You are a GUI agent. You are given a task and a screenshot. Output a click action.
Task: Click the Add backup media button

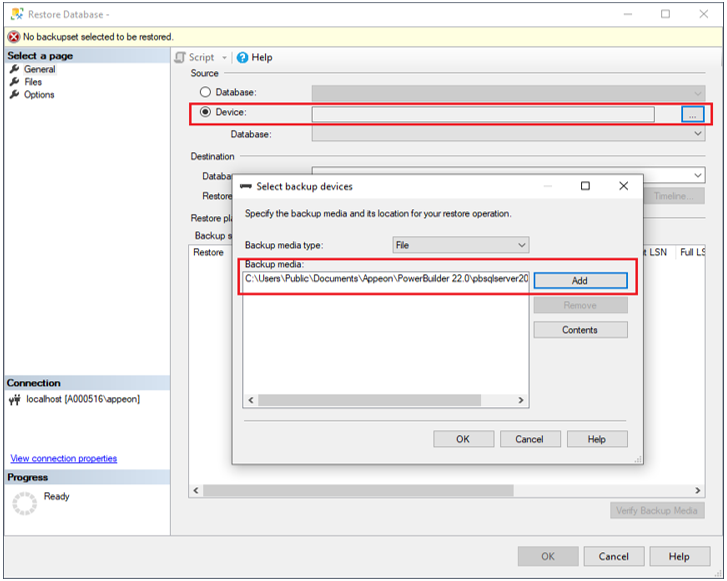coord(580,281)
